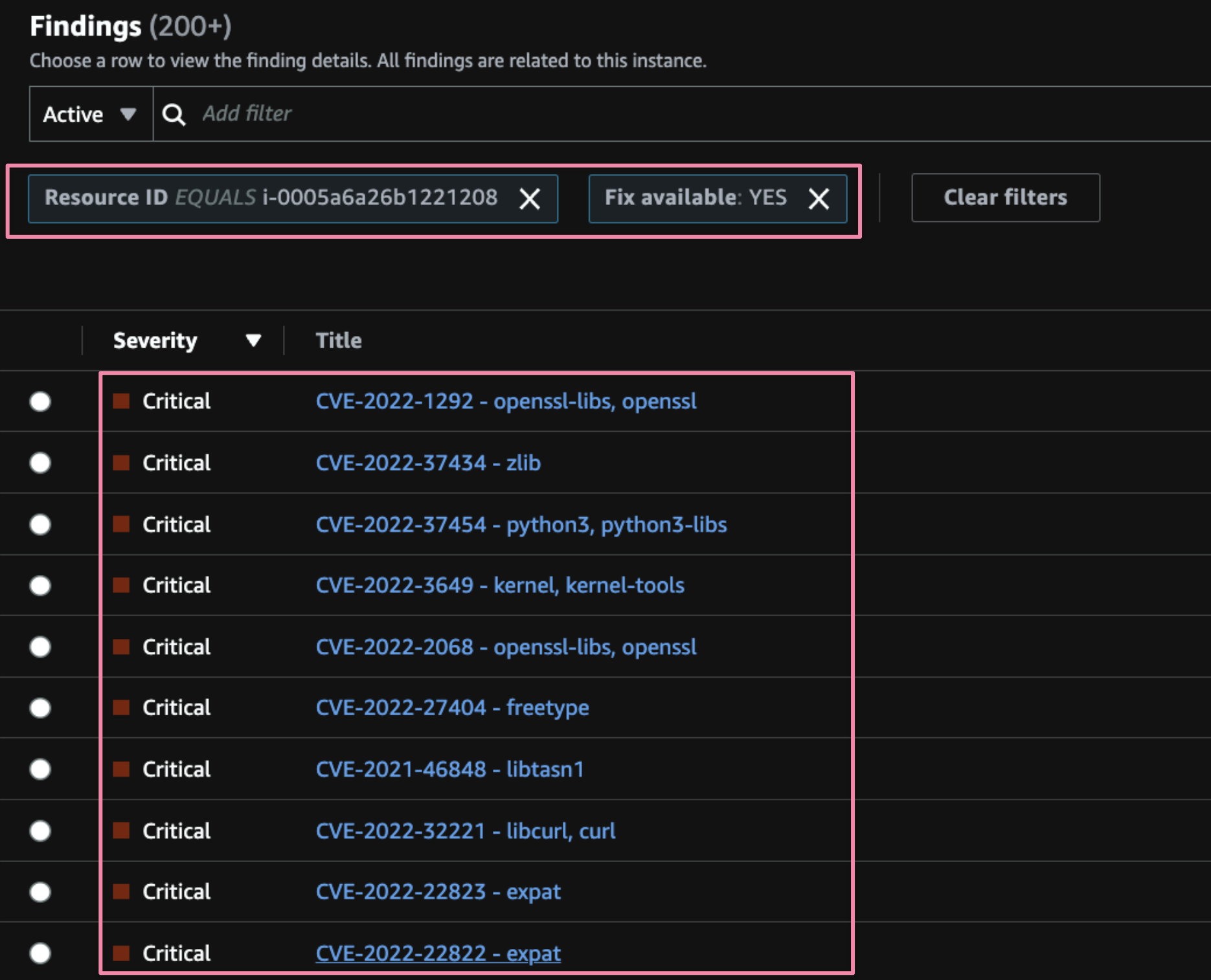The height and width of the screenshot is (980, 1211).
Task: Click the Critical severity icon in libcurl row
Action: tap(121, 830)
